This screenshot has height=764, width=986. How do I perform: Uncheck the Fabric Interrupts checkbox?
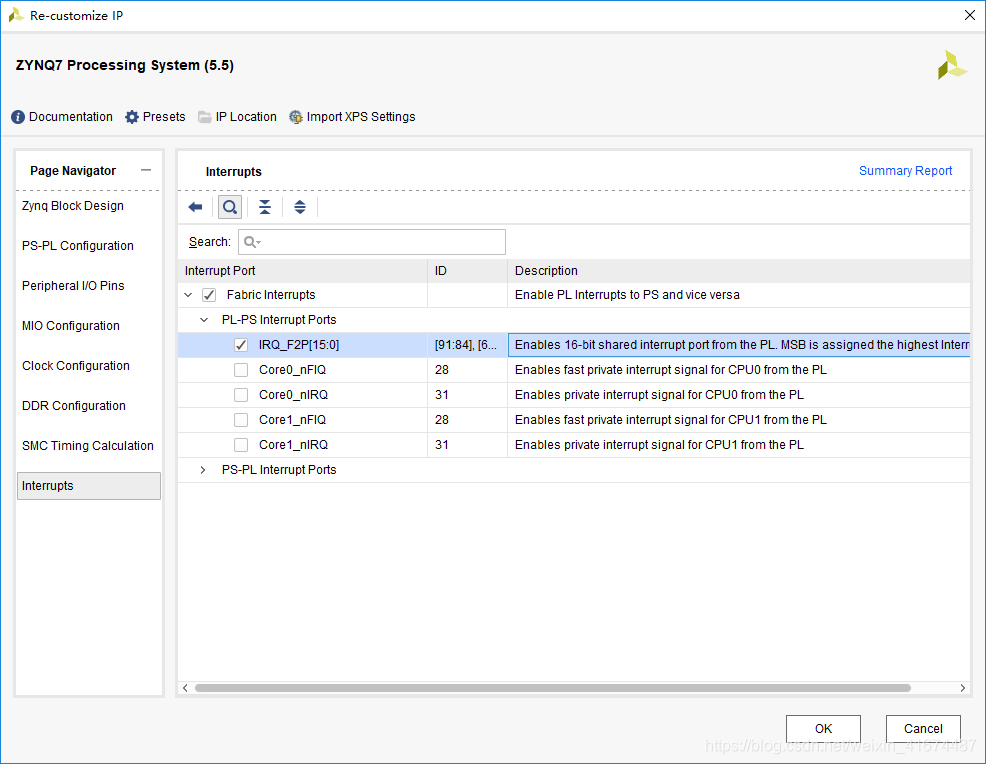click(209, 295)
